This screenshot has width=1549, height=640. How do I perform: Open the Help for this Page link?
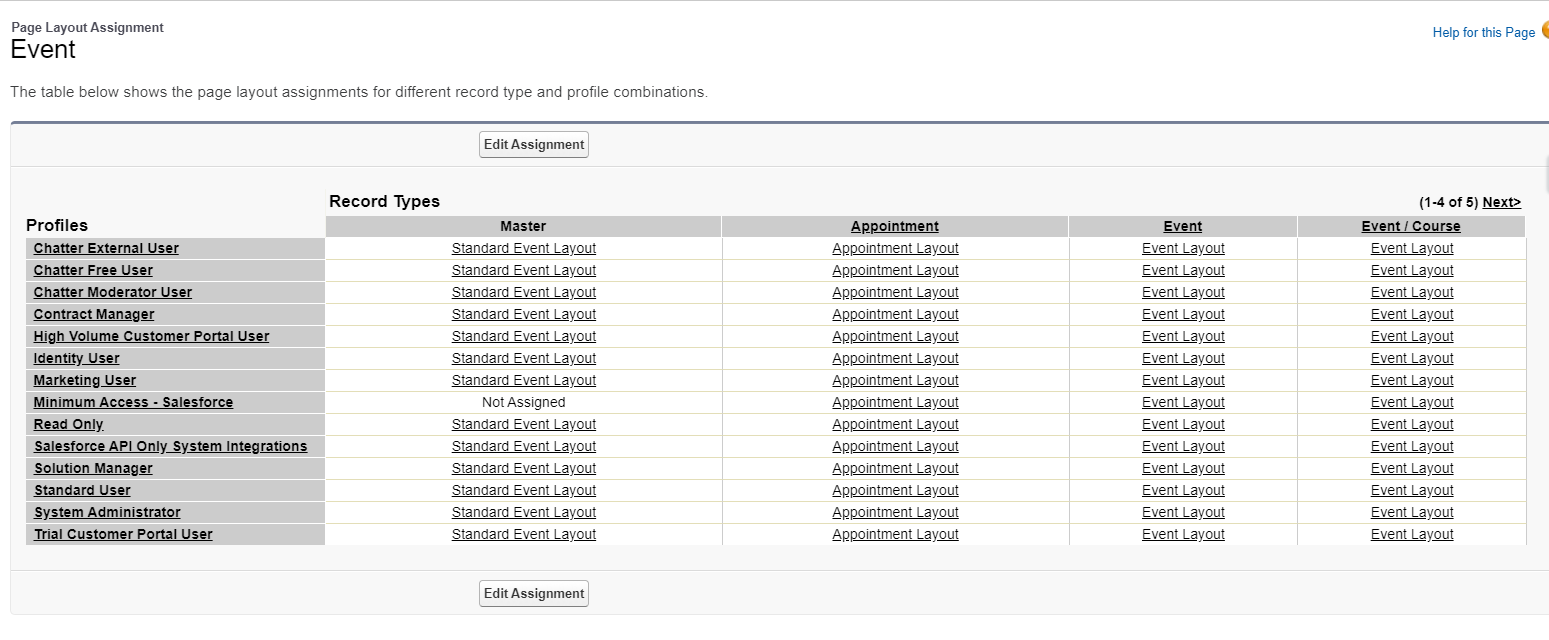tap(1483, 33)
